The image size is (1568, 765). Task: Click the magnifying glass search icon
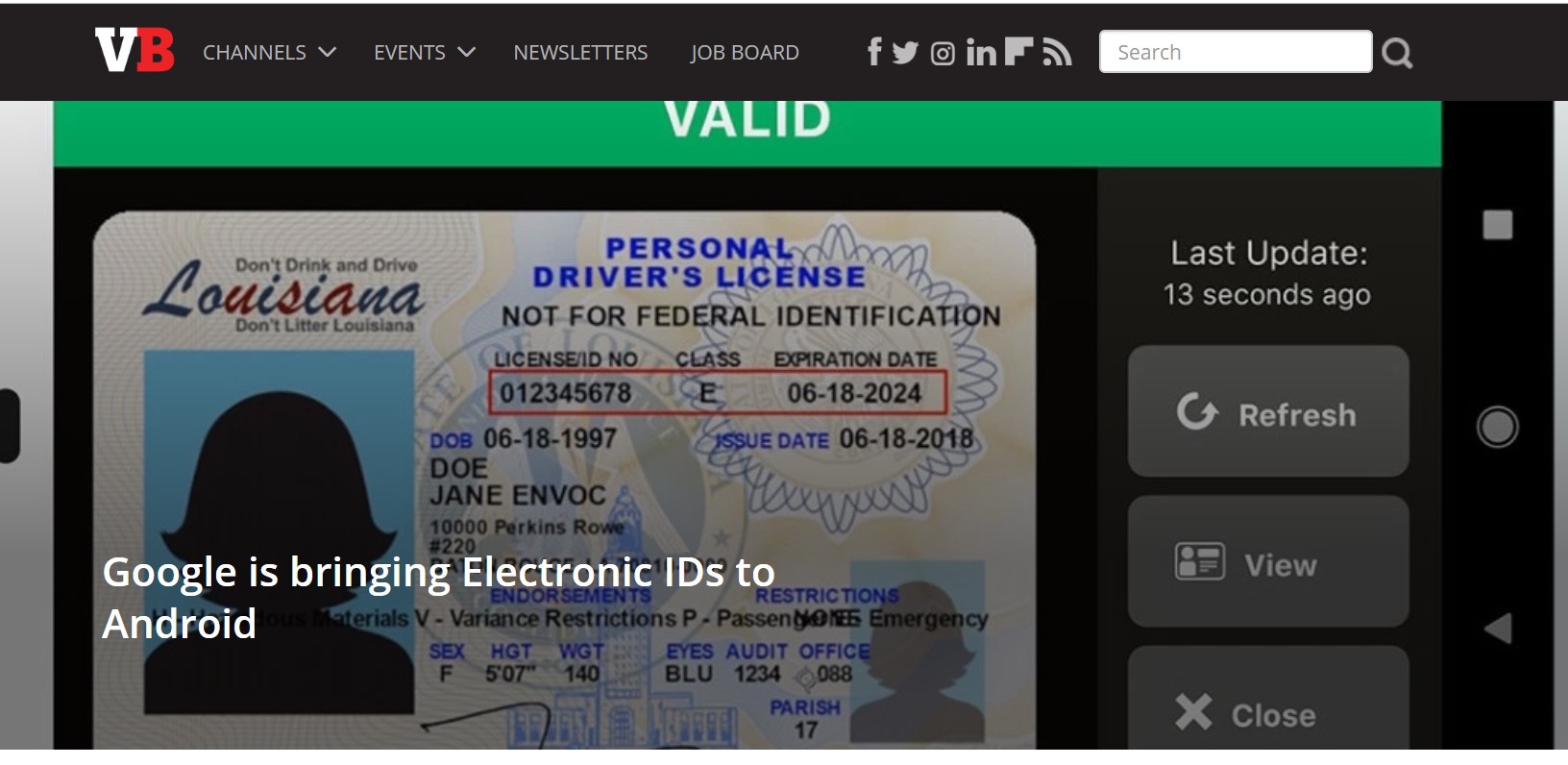pyautogui.click(x=1397, y=53)
